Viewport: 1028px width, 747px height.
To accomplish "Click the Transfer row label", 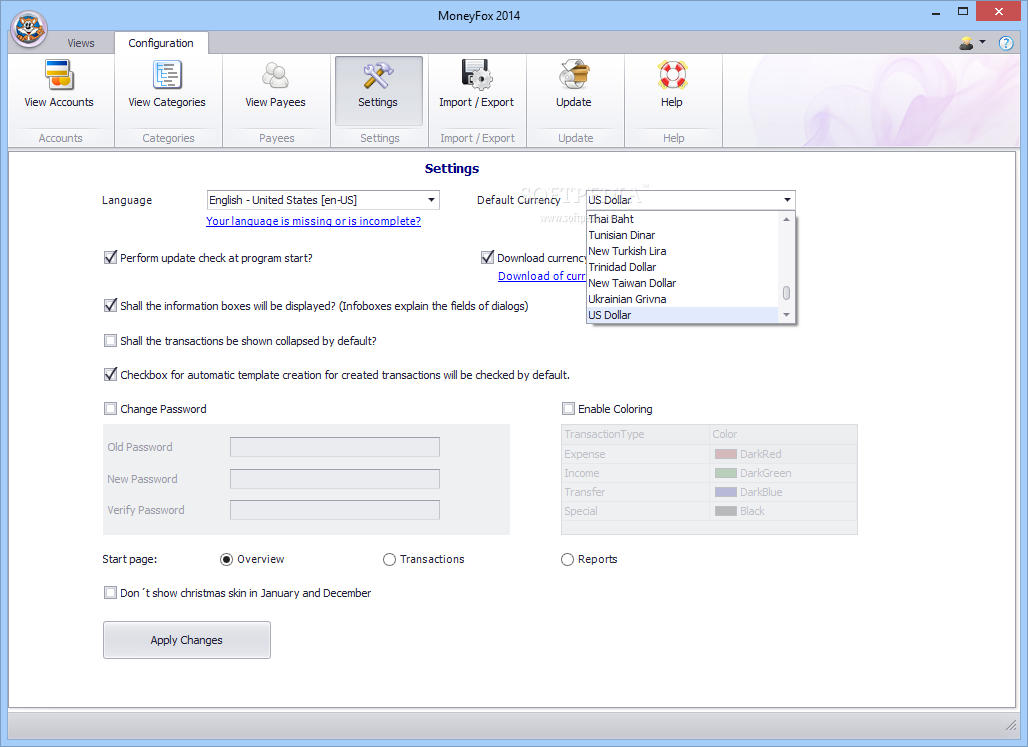I will point(585,492).
